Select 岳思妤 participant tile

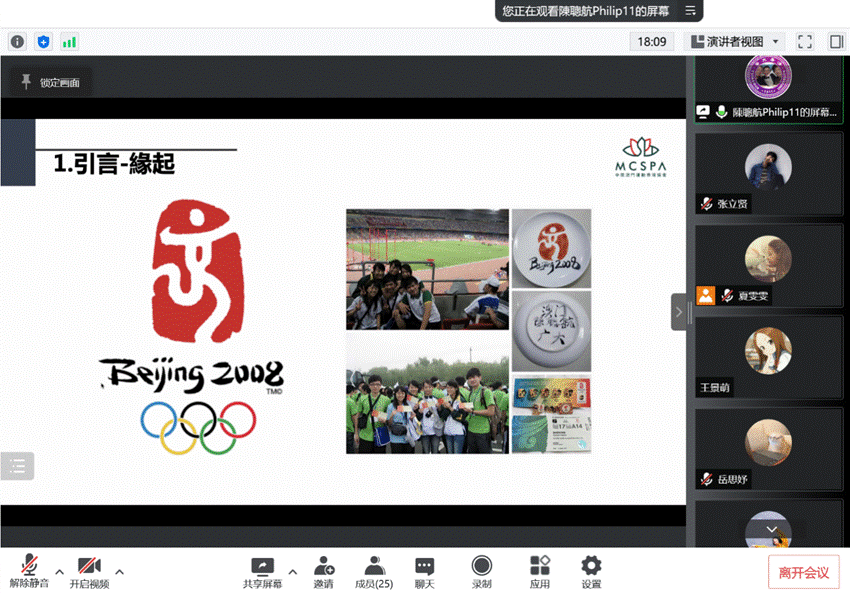[x=768, y=450]
